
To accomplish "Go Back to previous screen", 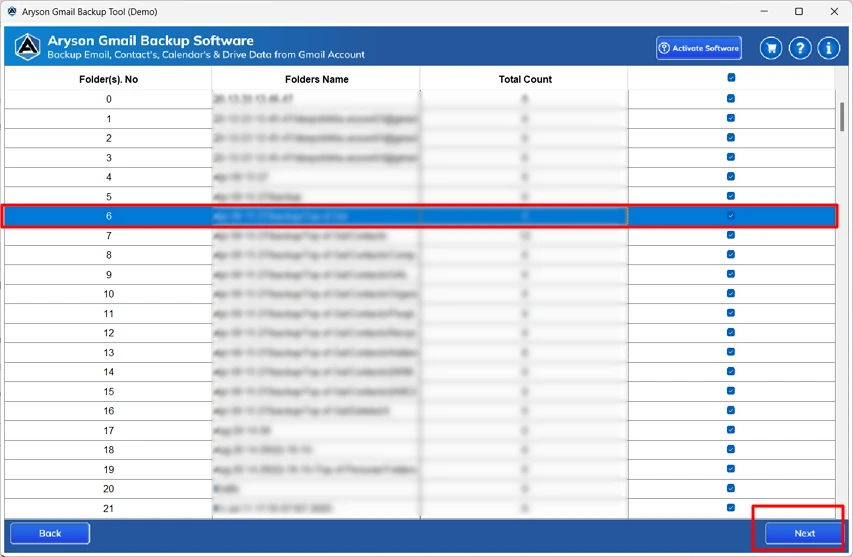I will (50, 533).
